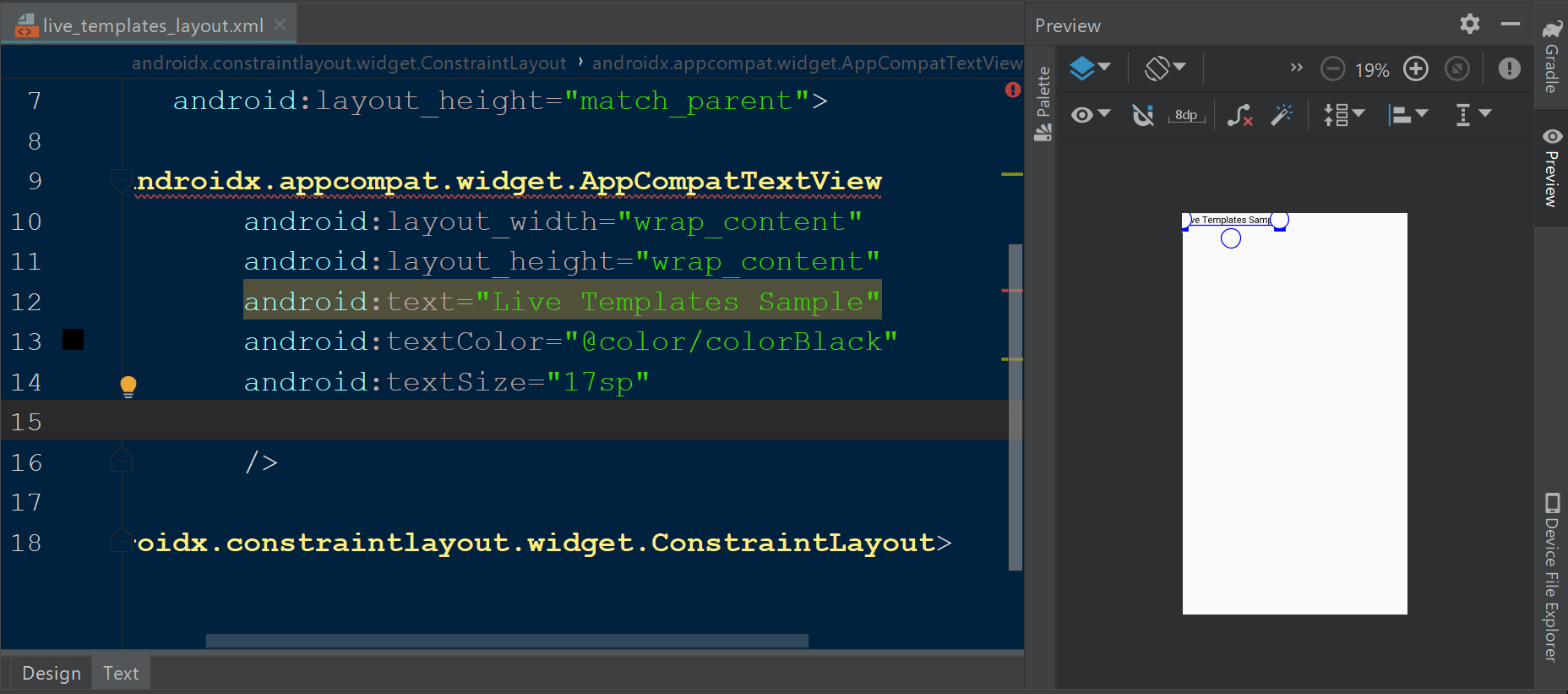Viewport: 1568px width, 694px height.
Task: Click the 19% zoom level text
Action: pyautogui.click(x=1372, y=70)
